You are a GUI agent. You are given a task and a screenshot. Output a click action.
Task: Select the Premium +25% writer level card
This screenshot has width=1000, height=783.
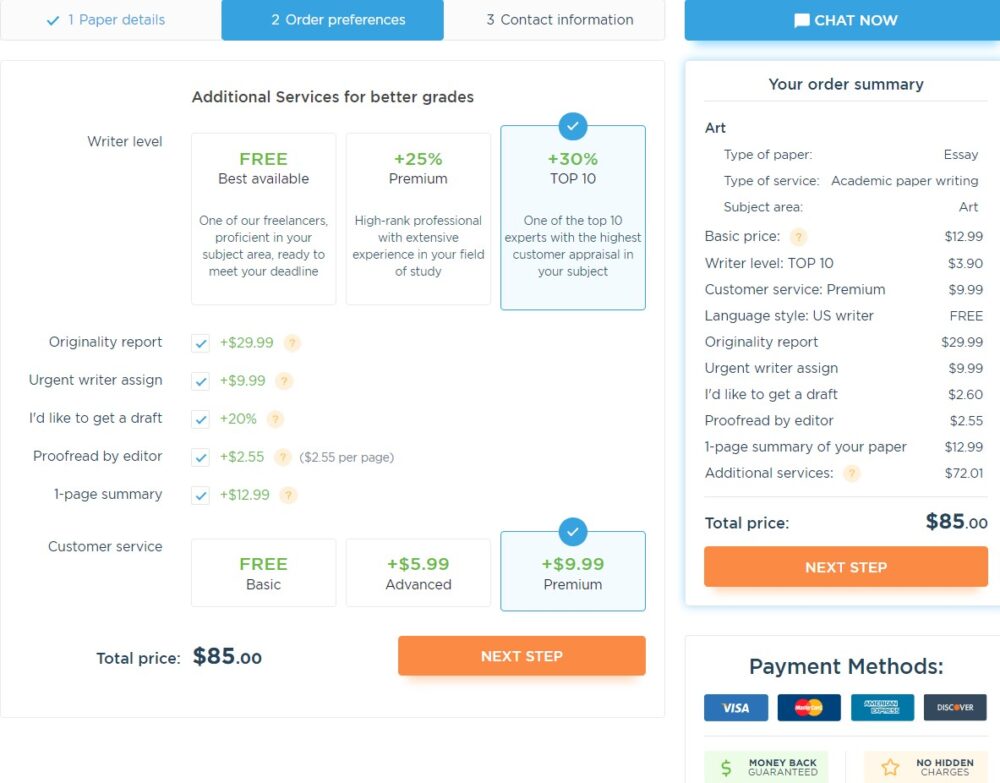(418, 219)
